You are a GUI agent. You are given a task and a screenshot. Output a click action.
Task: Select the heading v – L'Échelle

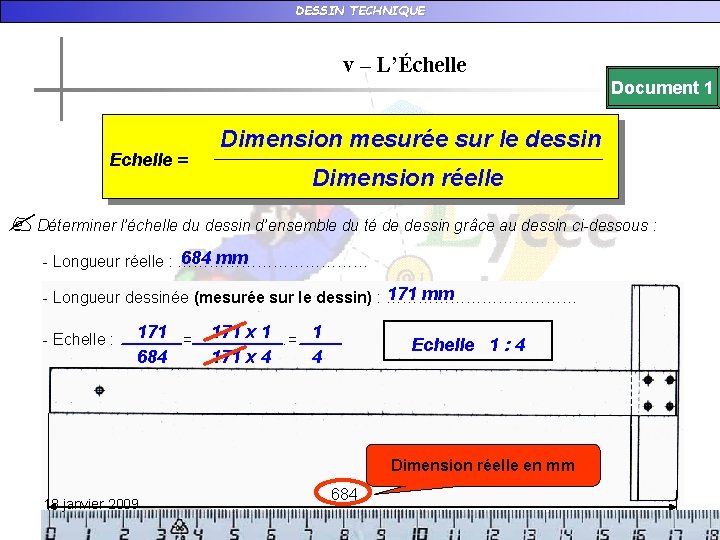click(405, 65)
